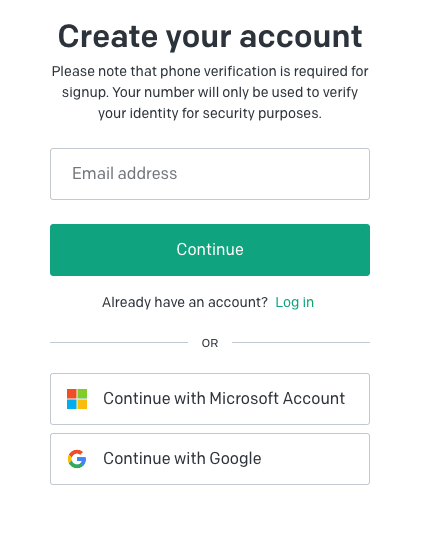The image size is (423, 540).
Task: Choose Continue with Google
Action: point(210,459)
